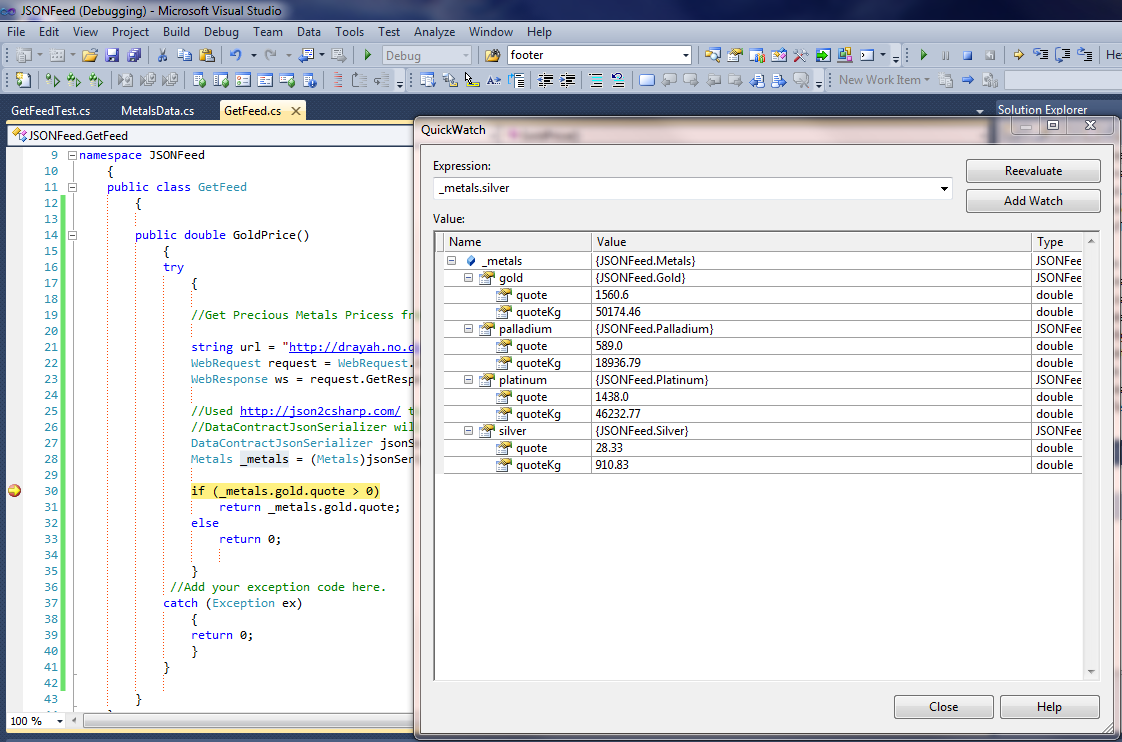This screenshot has width=1122, height=742.
Task: Collapse the platinum tree node
Action: click(x=469, y=380)
